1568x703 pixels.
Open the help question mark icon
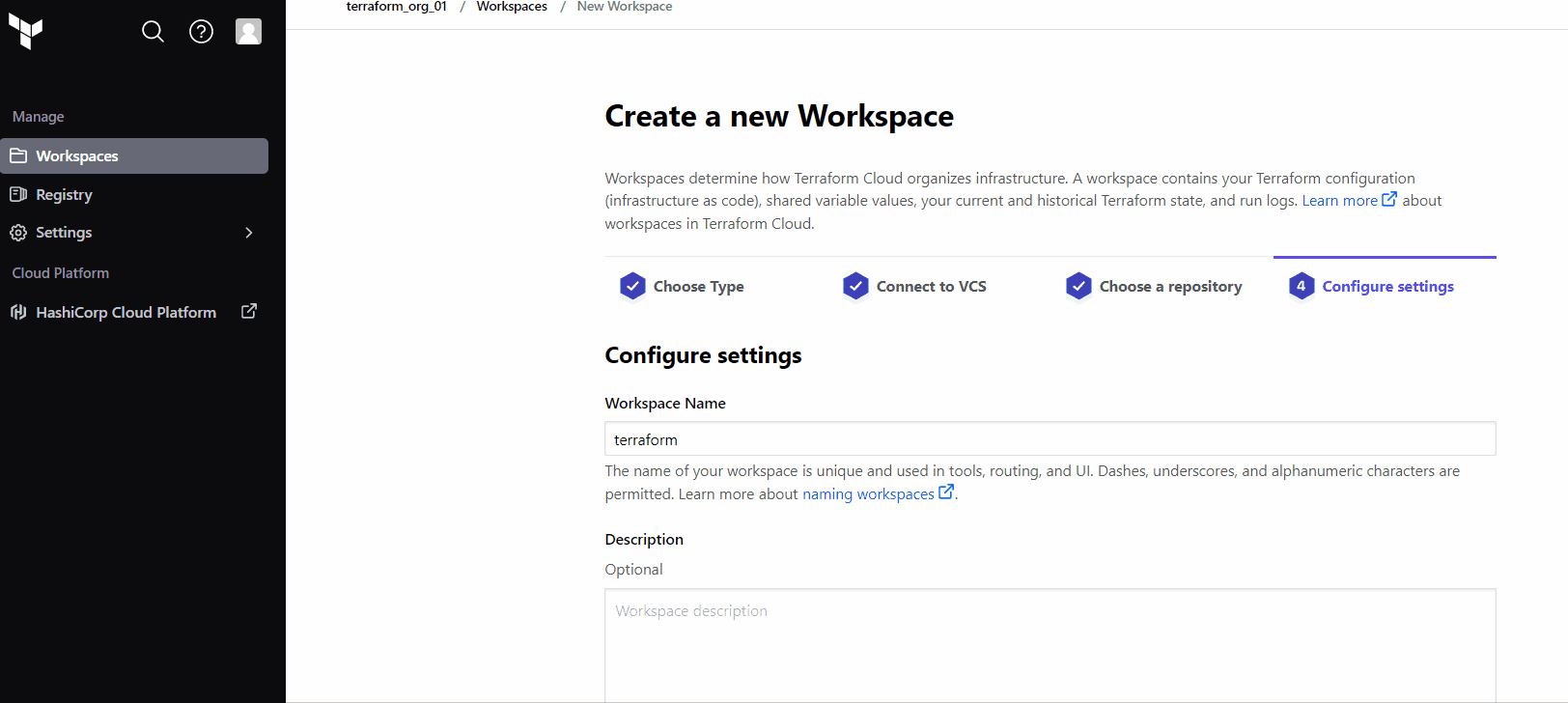tap(201, 32)
